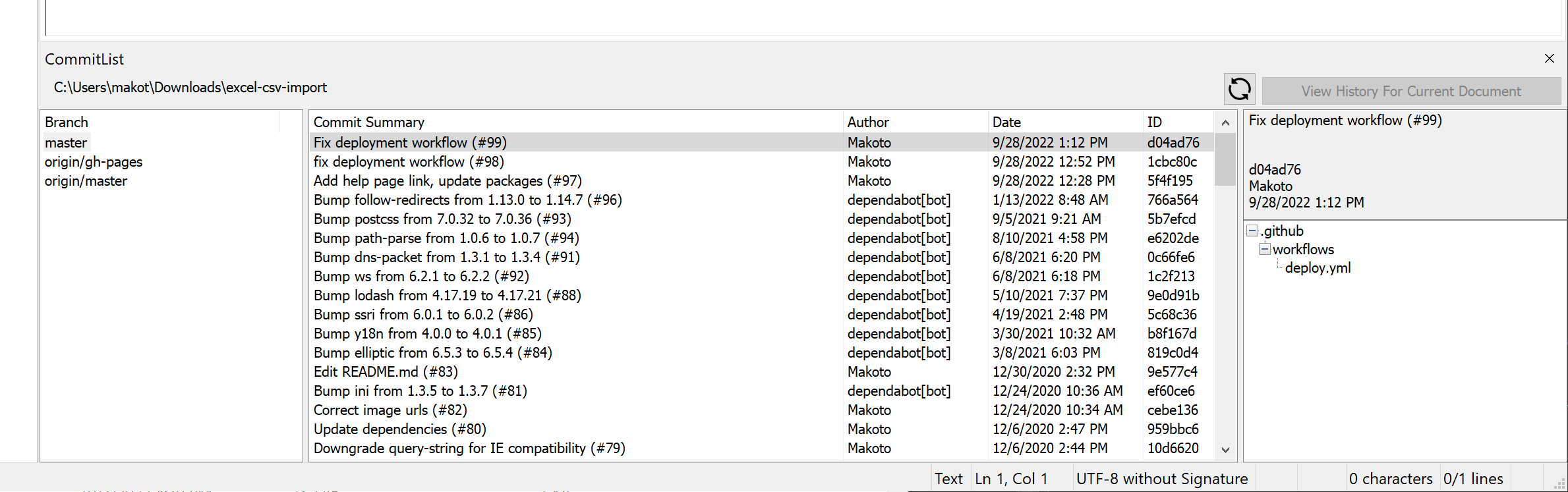Screen dimensions: 1568x492
Task: Collapse the .github folder node
Action: tap(1253, 231)
